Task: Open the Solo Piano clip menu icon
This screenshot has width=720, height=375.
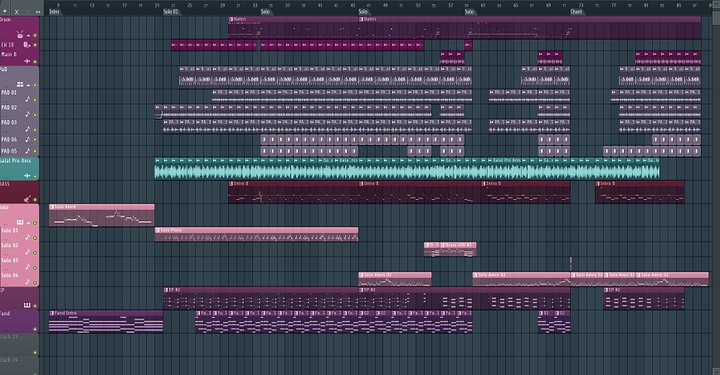Action: click(x=158, y=230)
